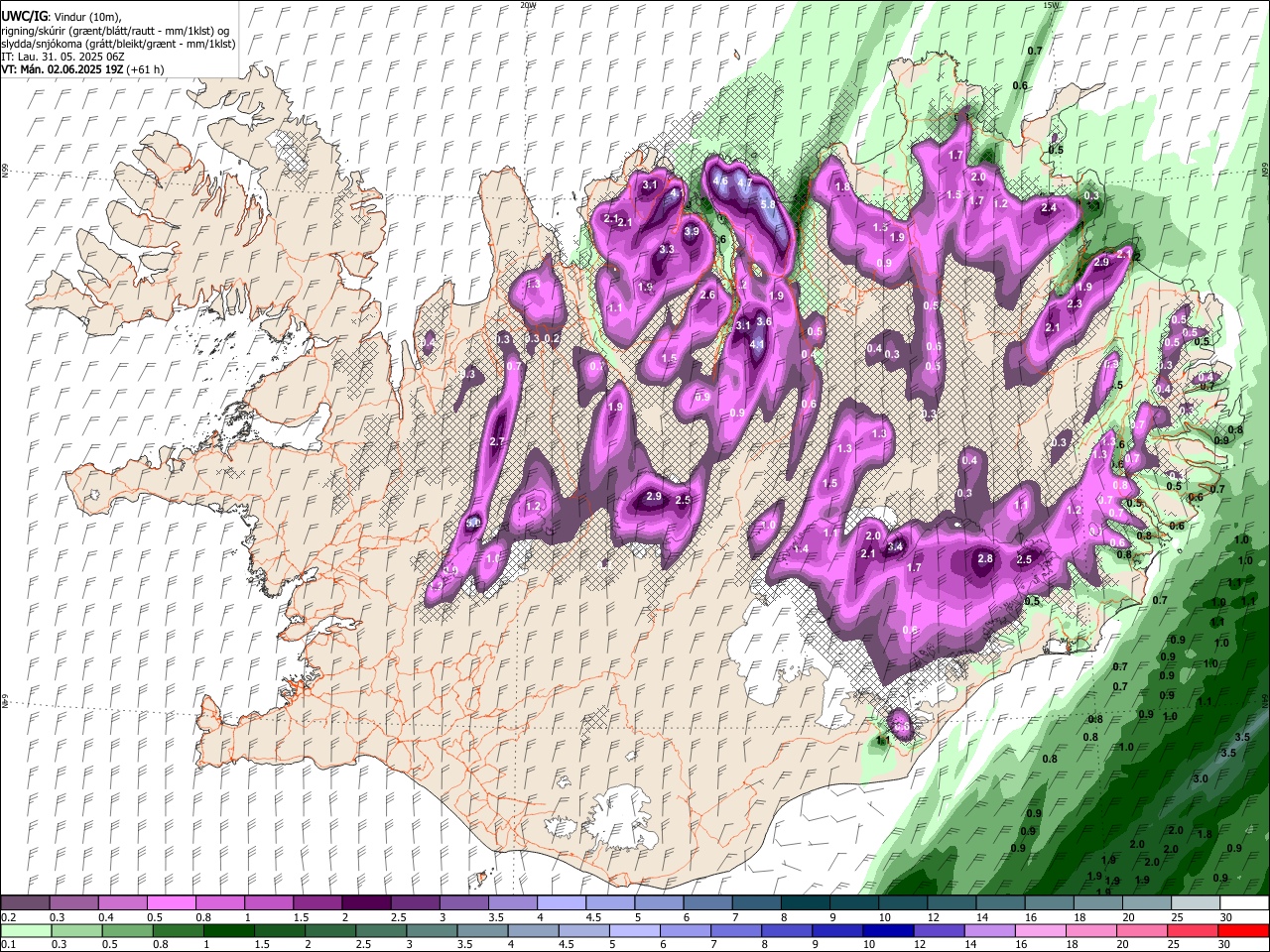Select the 2.6 value on the map
Viewport: 1270px width, 952px height.
tap(707, 296)
